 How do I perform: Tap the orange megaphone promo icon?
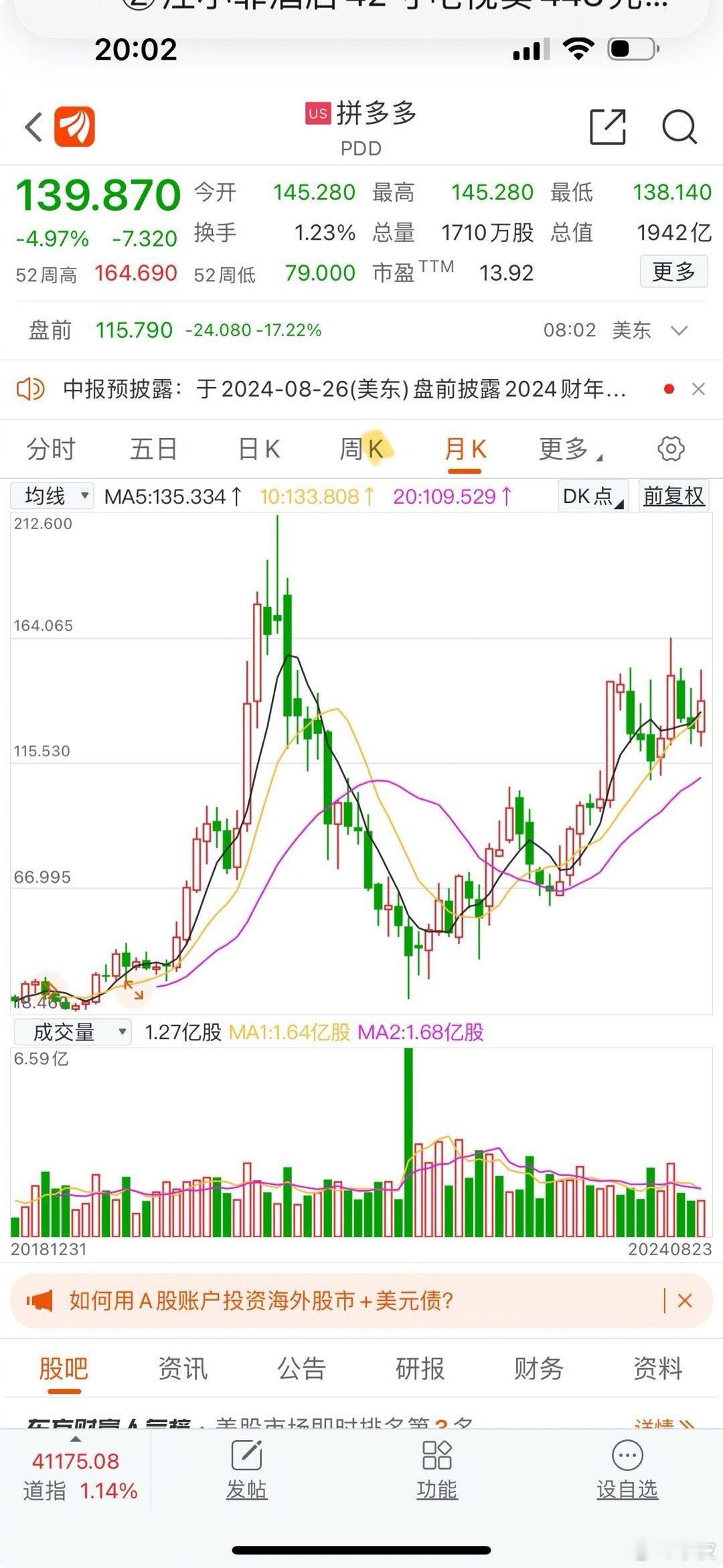pyautogui.click(x=39, y=1301)
